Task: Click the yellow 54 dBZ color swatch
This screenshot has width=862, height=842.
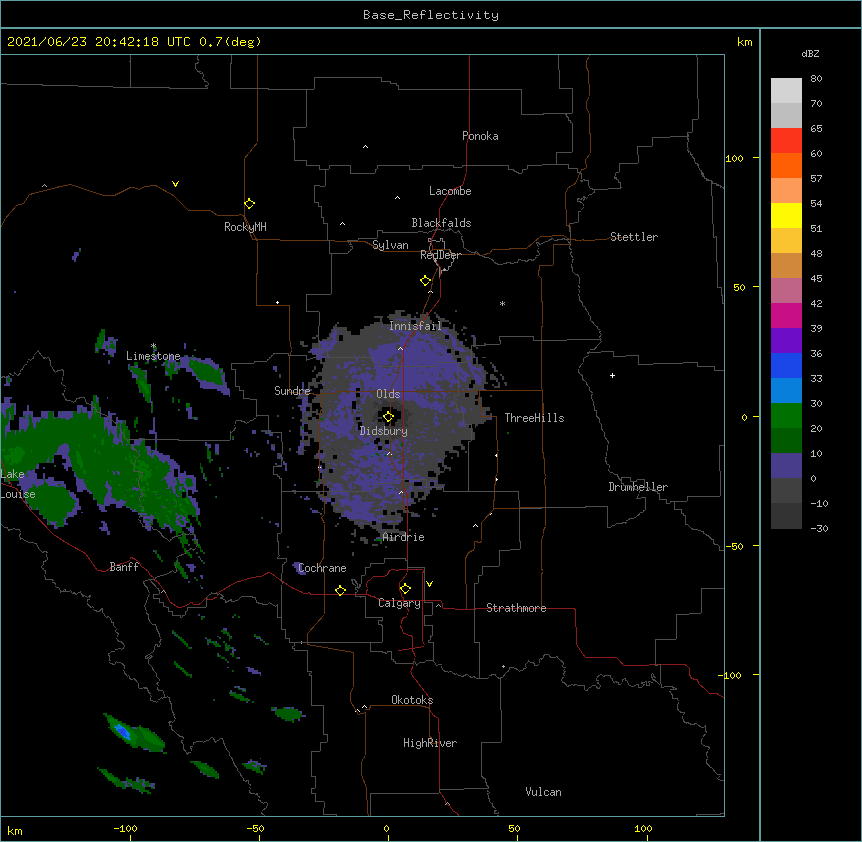Action: 786,215
